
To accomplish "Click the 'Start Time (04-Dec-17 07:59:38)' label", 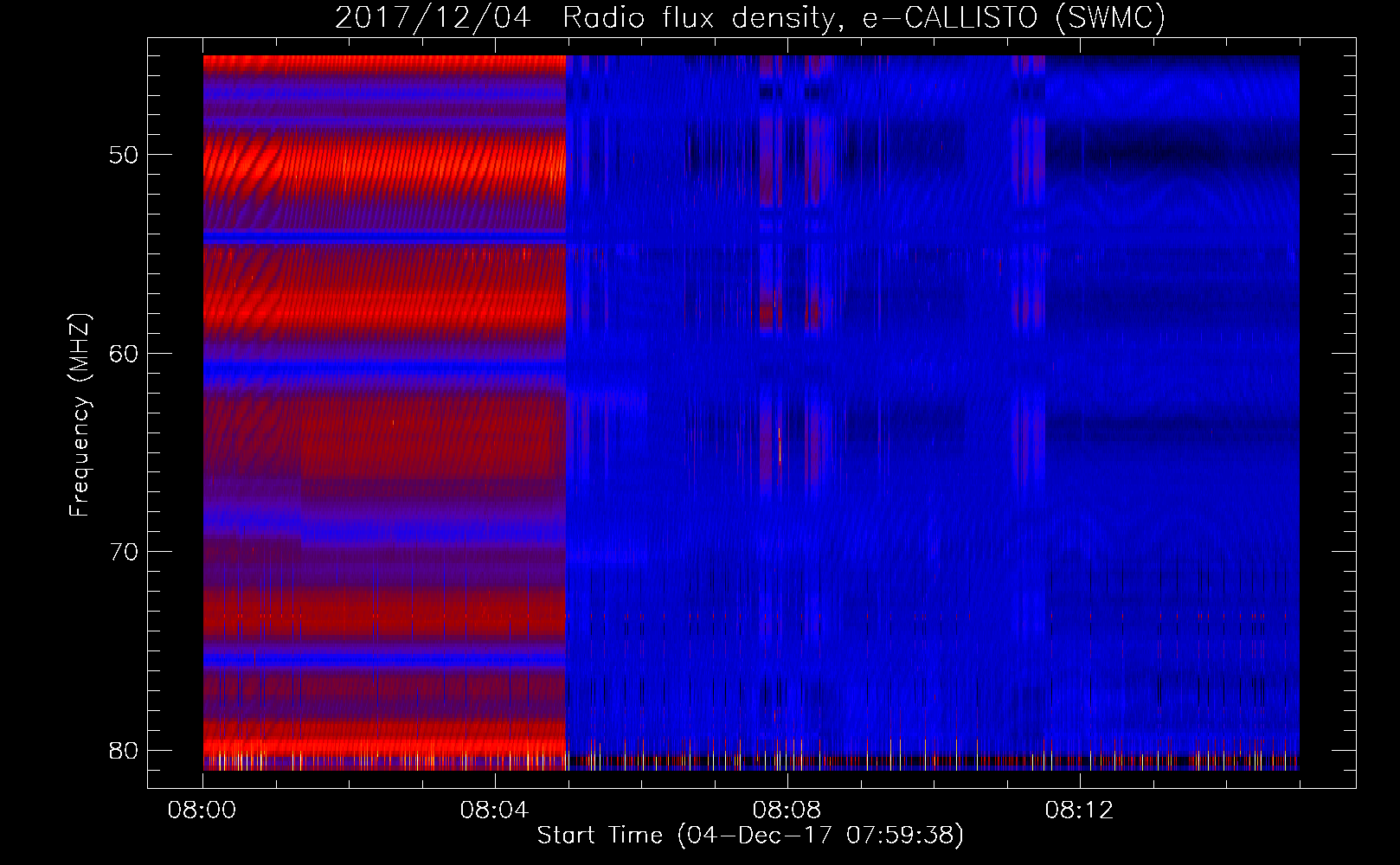I will (750, 836).
